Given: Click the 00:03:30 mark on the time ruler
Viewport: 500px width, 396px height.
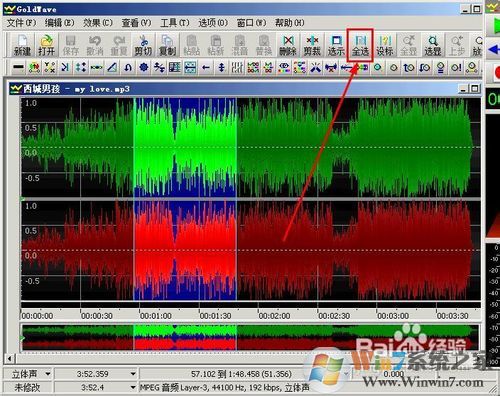Looking at the screenshot, I should [452, 316].
